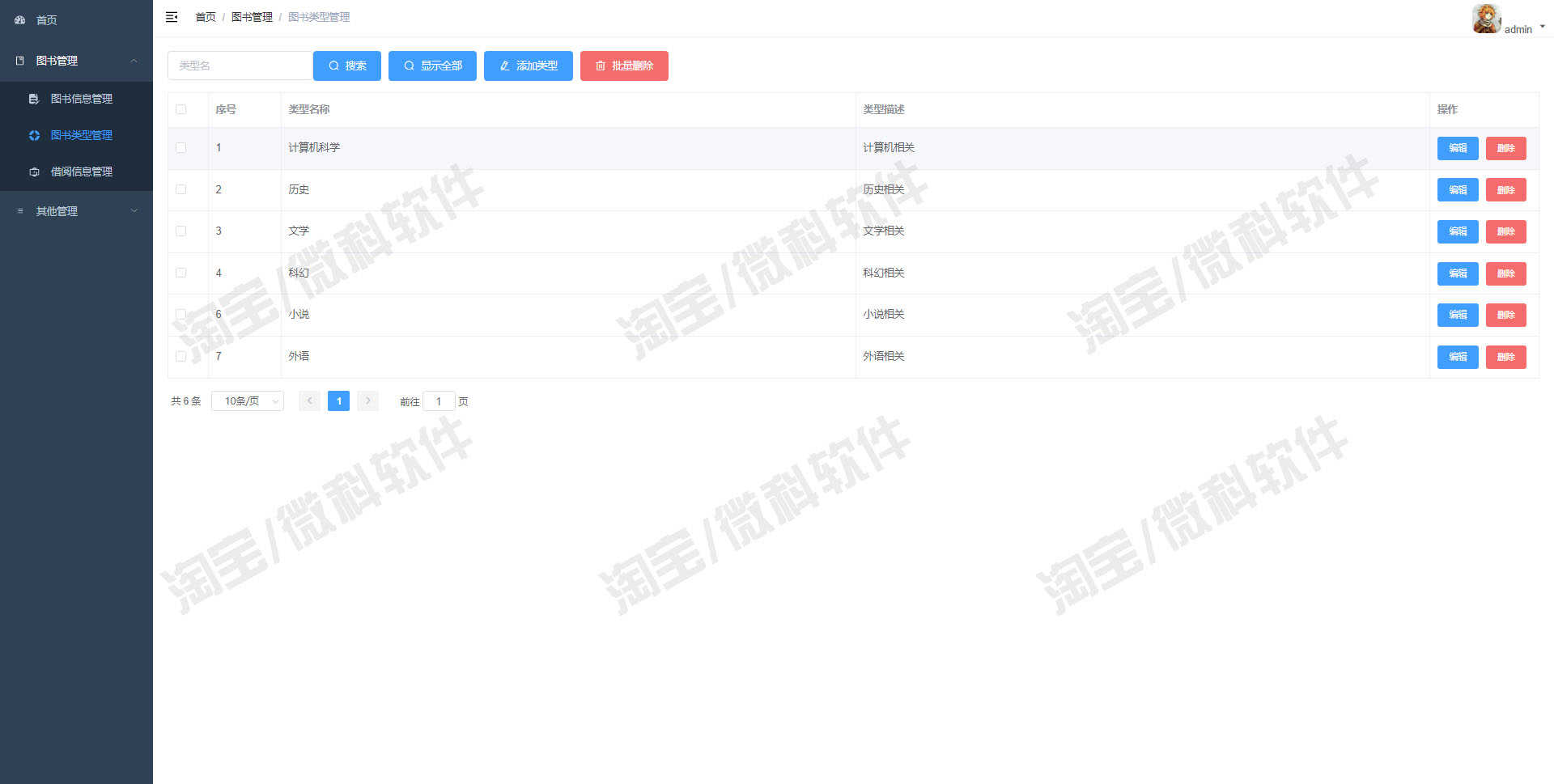Screen dimensions: 1554x784
Task: Edit the 计算机科学 row
Action: click(x=1458, y=148)
